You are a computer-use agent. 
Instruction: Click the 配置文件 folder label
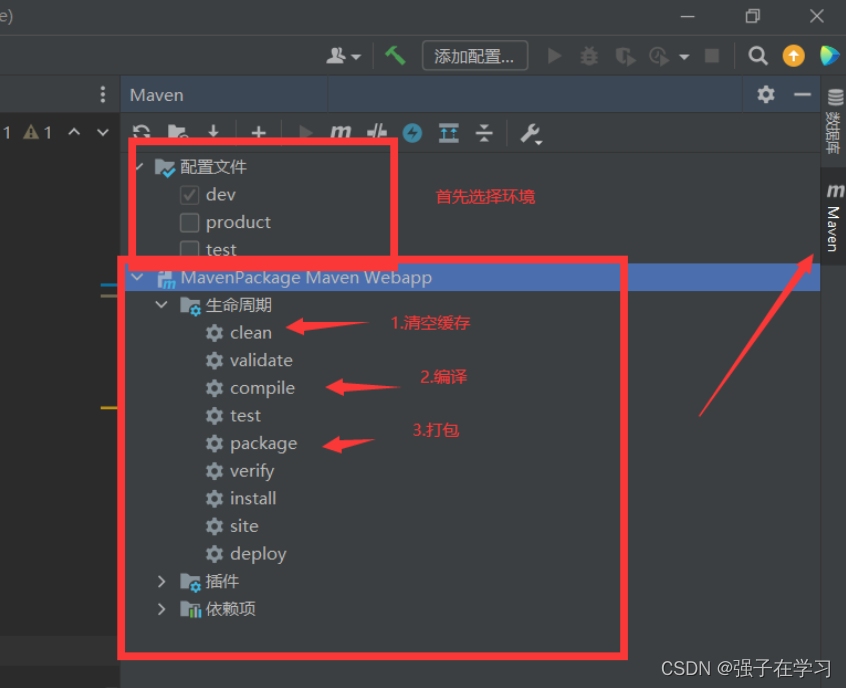213,167
